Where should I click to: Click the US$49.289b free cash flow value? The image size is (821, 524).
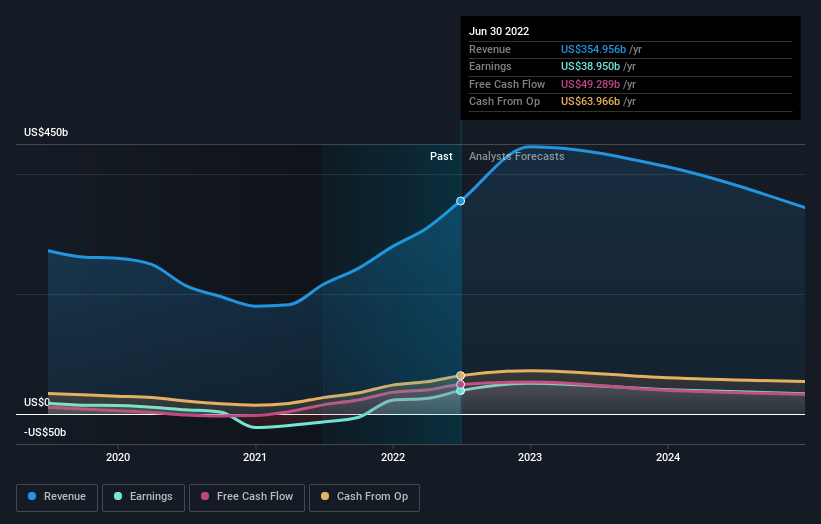point(590,84)
